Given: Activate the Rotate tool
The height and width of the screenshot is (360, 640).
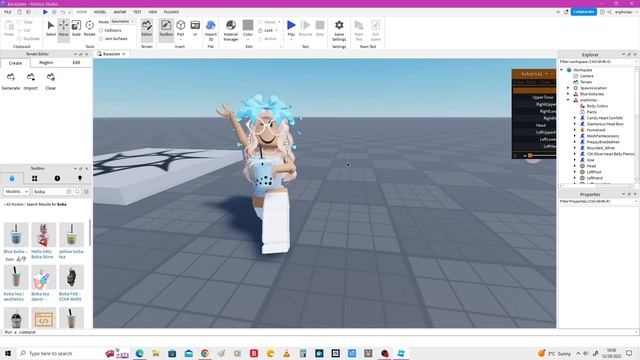Looking at the screenshot, I should (x=89, y=28).
